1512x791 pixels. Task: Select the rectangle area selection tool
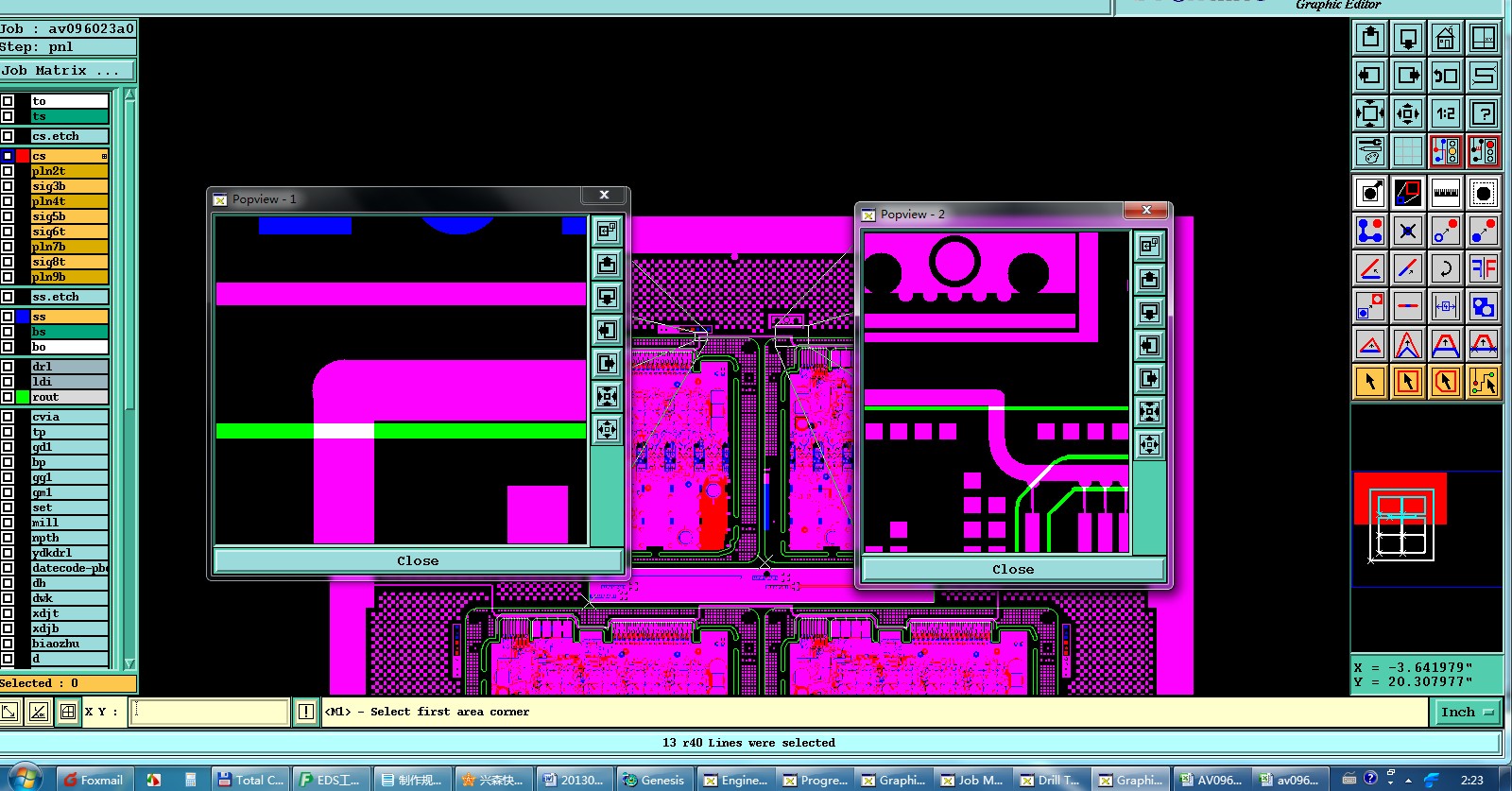pyautogui.click(x=1408, y=382)
